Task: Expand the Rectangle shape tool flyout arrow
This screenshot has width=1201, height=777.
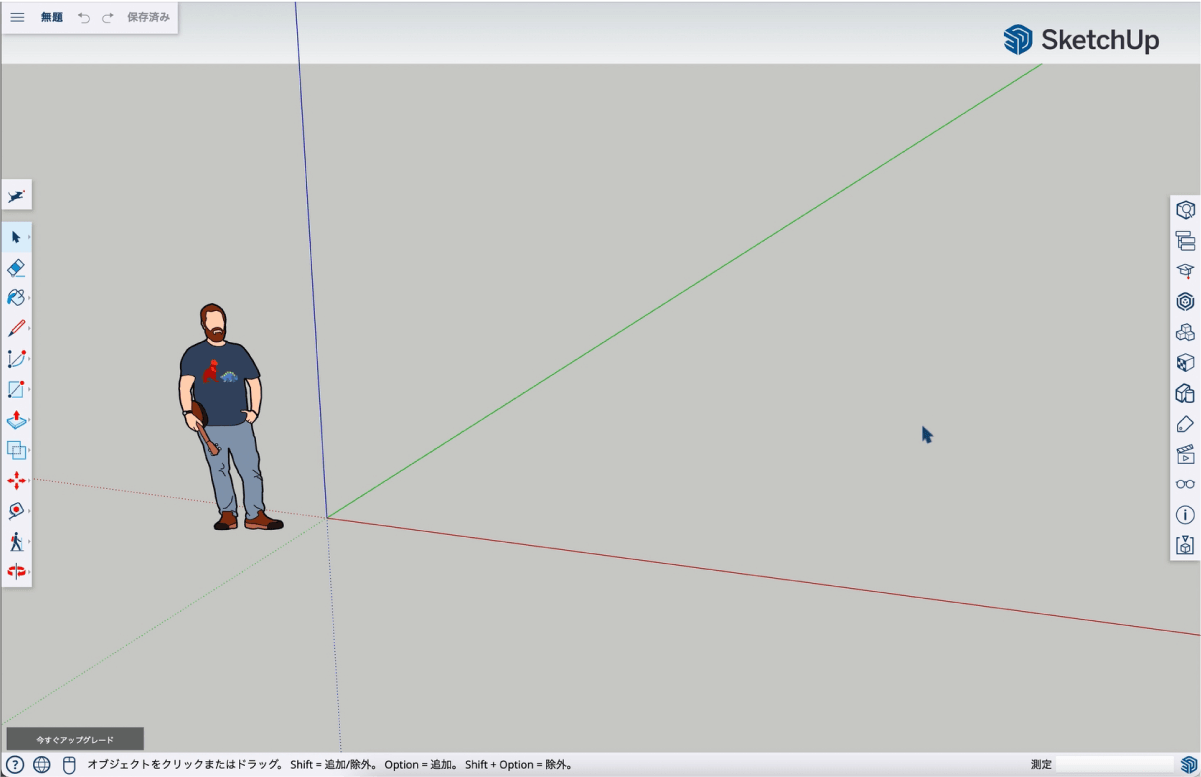Action: (x=29, y=389)
